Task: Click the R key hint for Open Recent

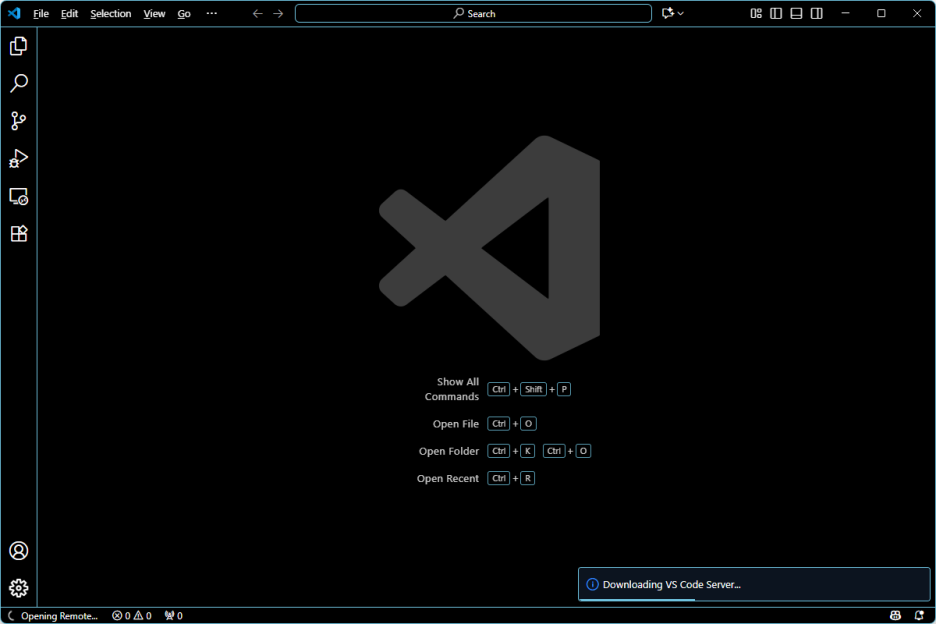Action: coord(528,478)
